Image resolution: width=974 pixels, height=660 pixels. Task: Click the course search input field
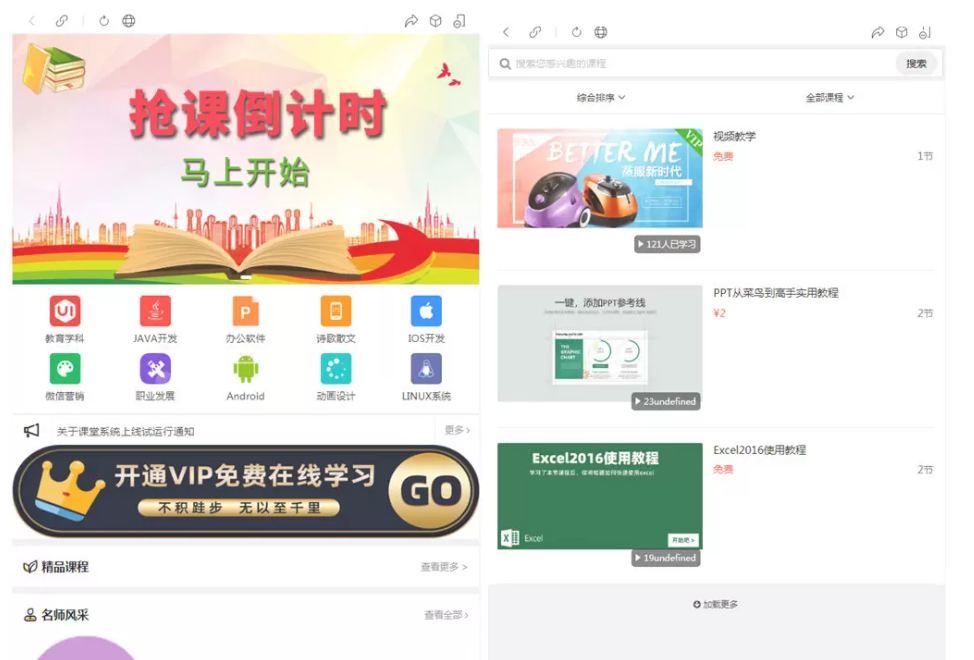(x=700, y=64)
